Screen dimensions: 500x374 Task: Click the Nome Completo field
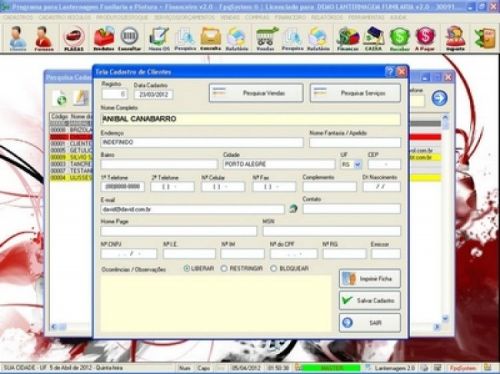(250, 119)
